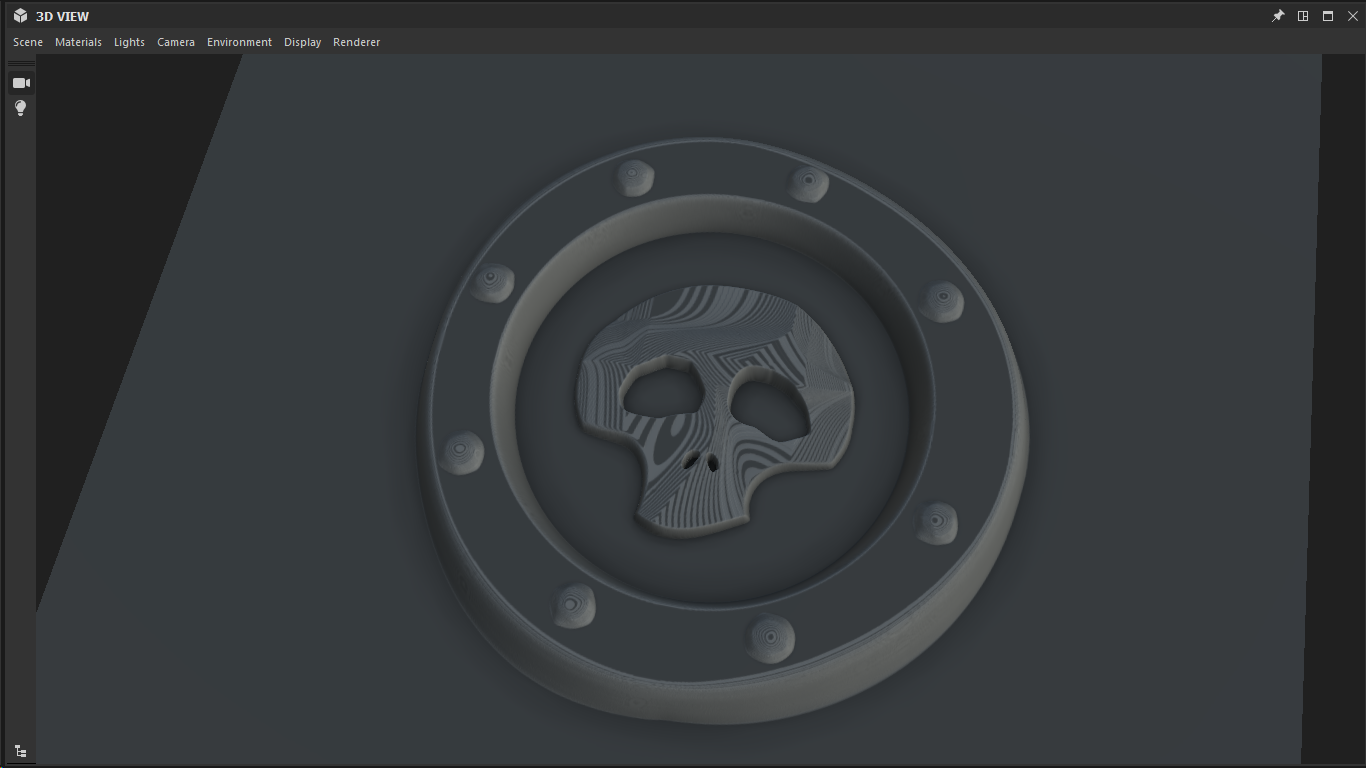
Task: Open the Environment menu
Action: click(239, 42)
